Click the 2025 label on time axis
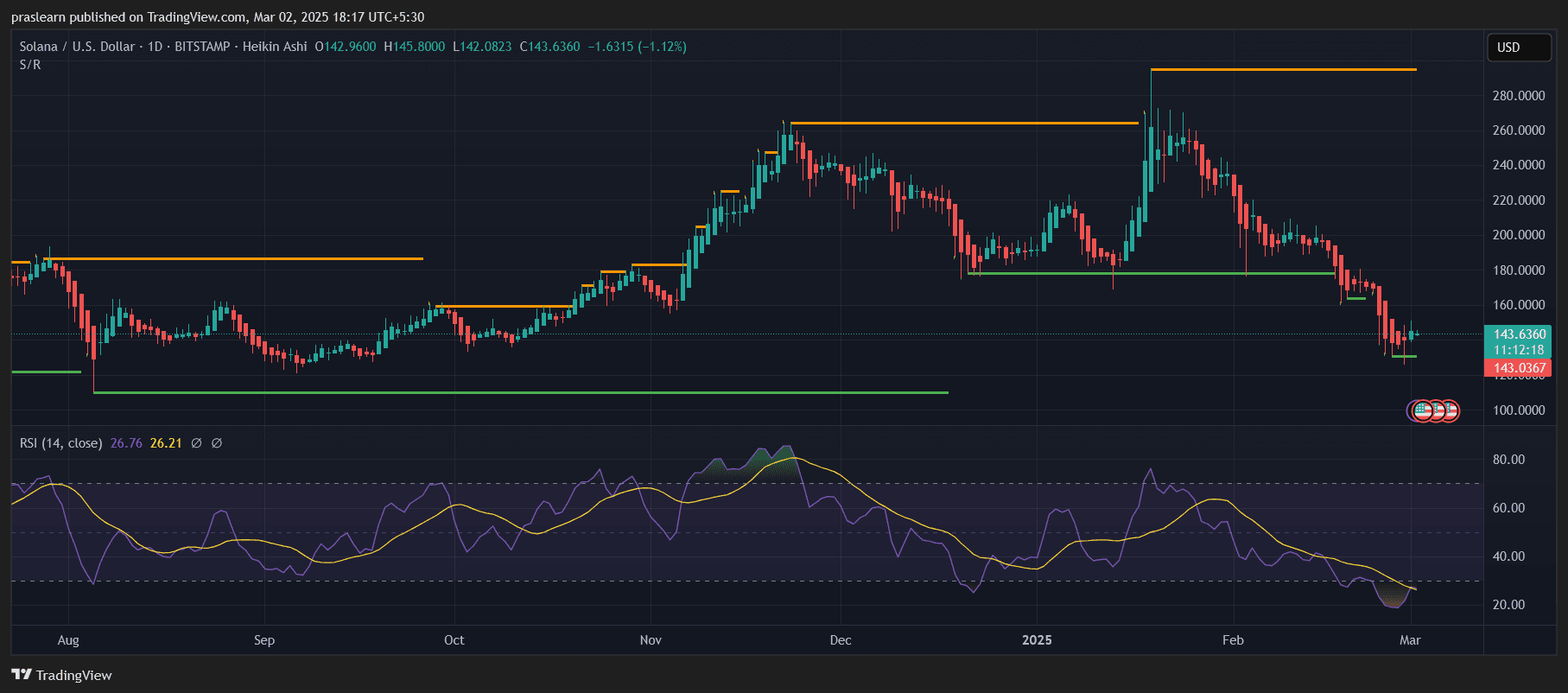Image resolution: width=1568 pixels, height=693 pixels. pyautogui.click(x=1037, y=640)
